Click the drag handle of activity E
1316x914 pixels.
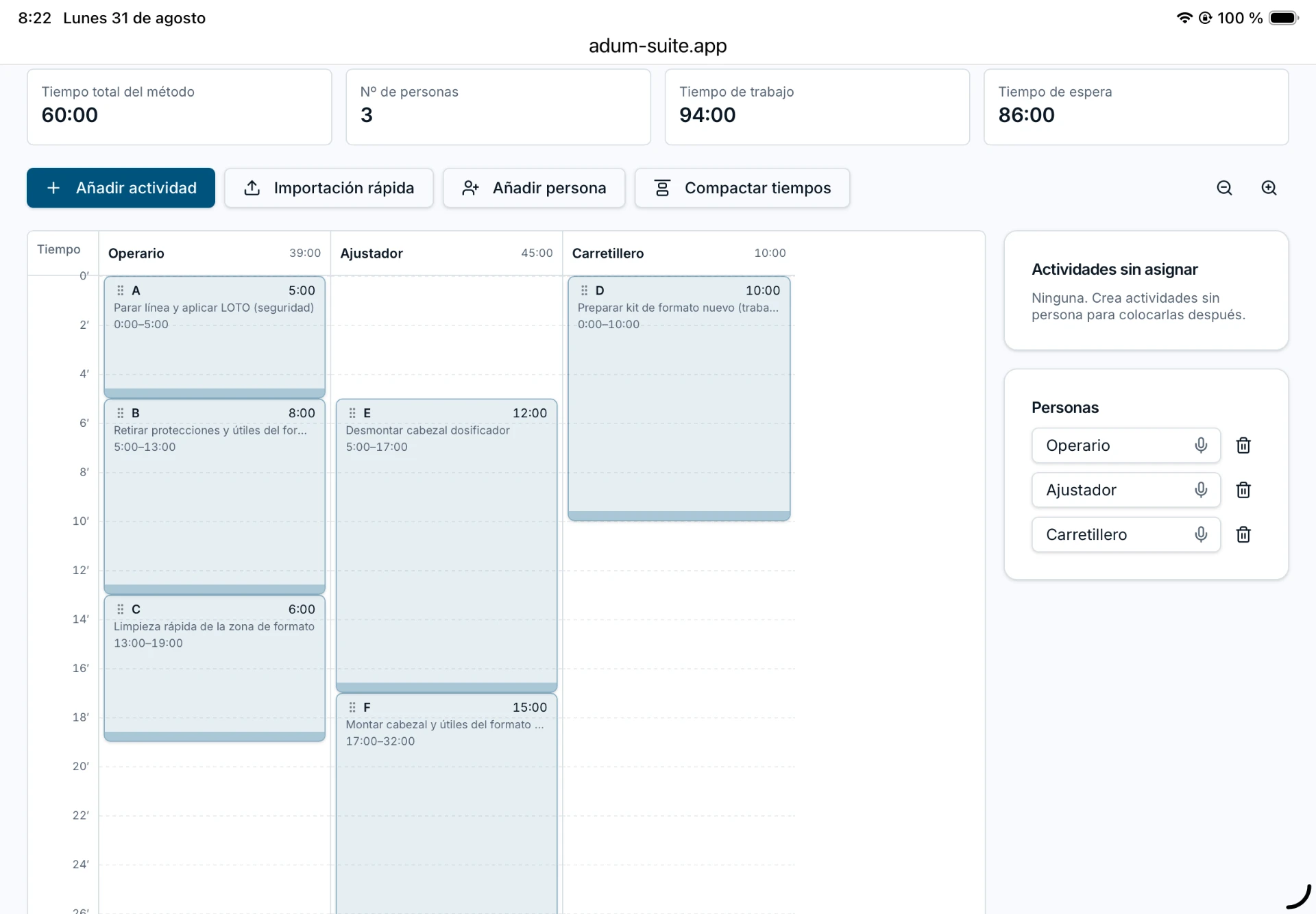352,413
